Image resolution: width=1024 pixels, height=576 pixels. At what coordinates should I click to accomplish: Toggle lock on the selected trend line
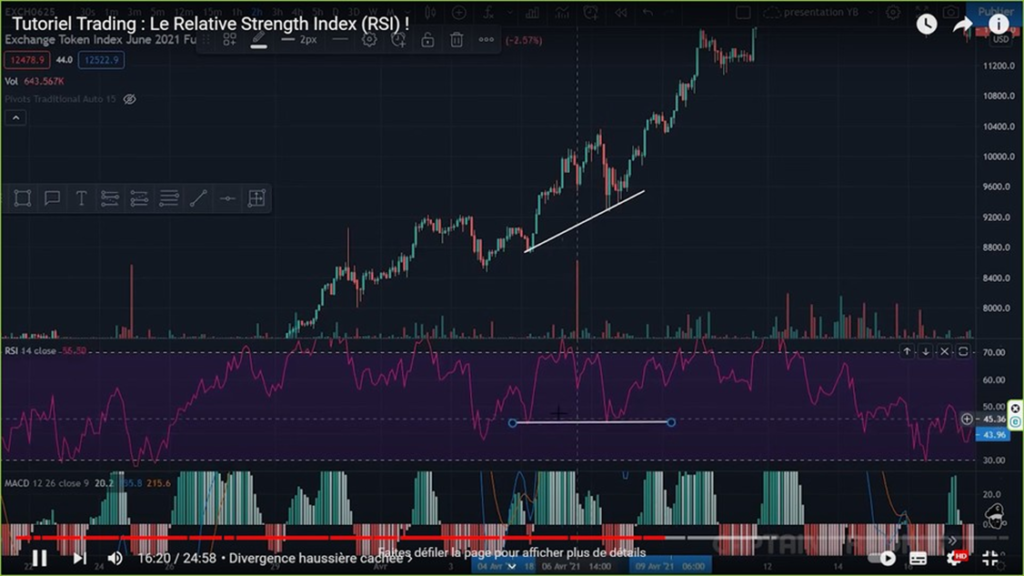pyautogui.click(x=428, y=40)
